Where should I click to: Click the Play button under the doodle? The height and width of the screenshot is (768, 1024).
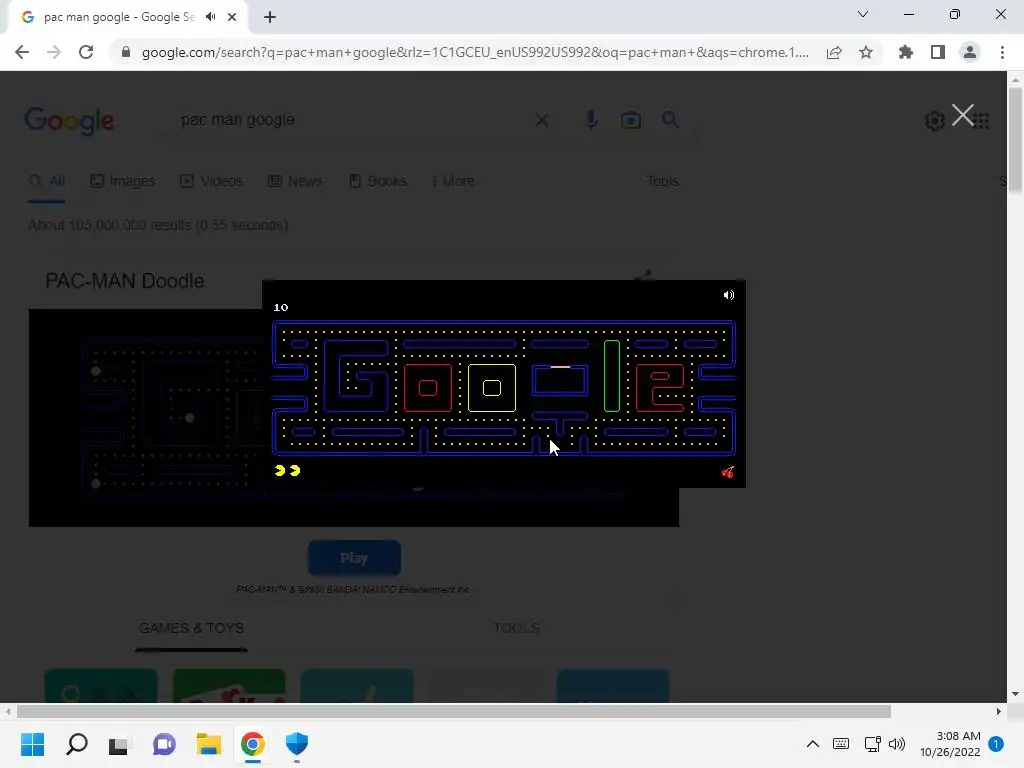pos(354,558)
